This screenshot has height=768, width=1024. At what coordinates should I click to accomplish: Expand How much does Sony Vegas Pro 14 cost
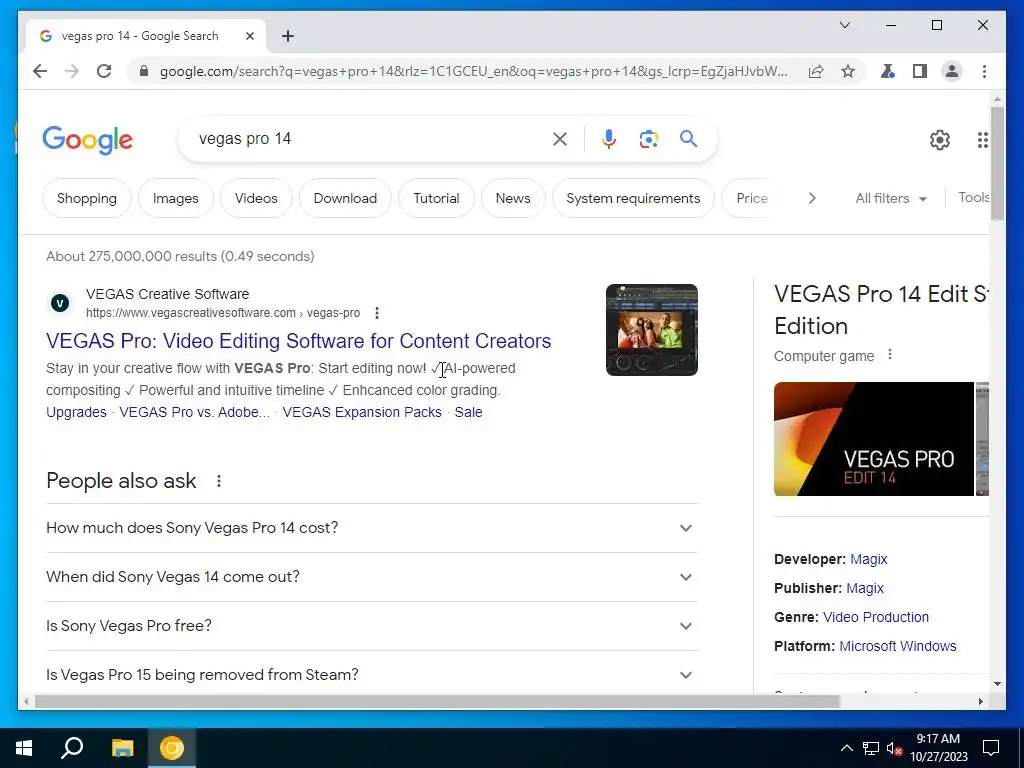(x=372, y=528)
